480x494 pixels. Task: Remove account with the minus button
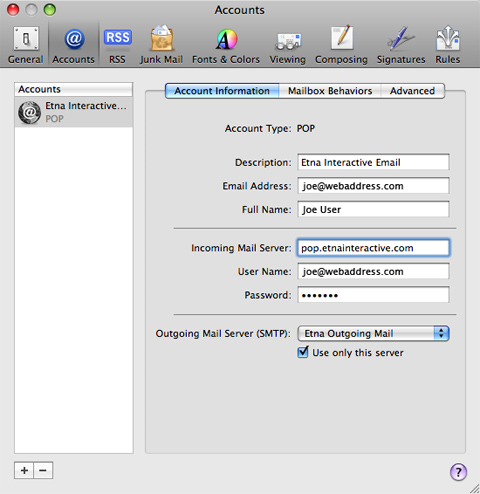pos(43,470)
